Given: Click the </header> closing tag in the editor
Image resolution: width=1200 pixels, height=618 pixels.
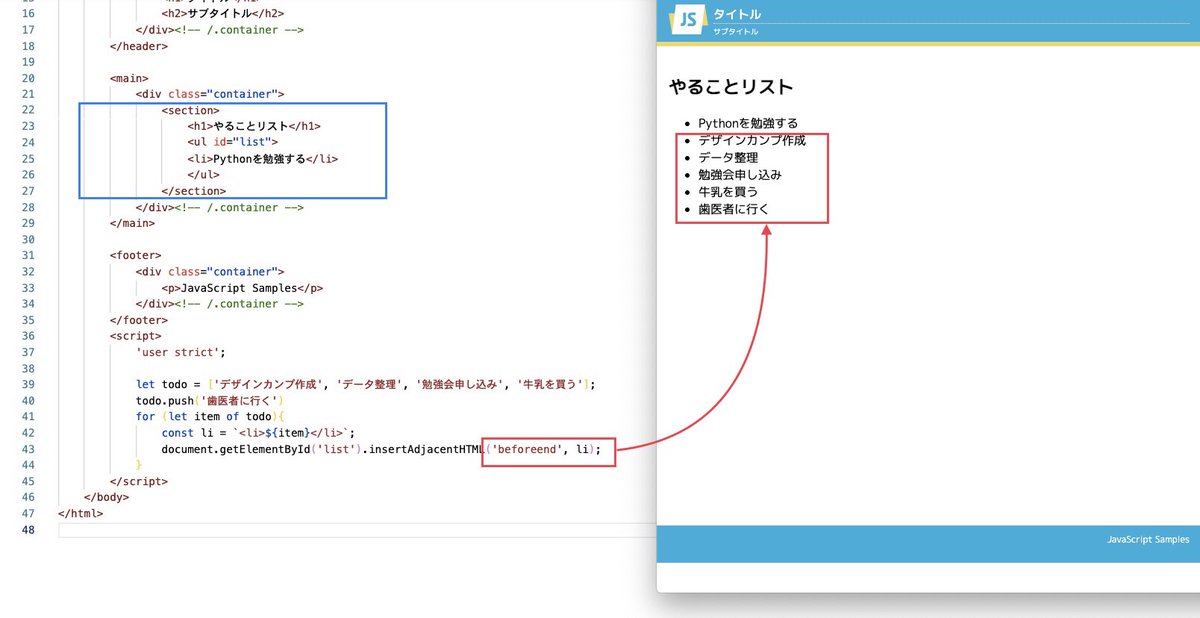Looking at the screenshot, I should click(x=139, y=46).
